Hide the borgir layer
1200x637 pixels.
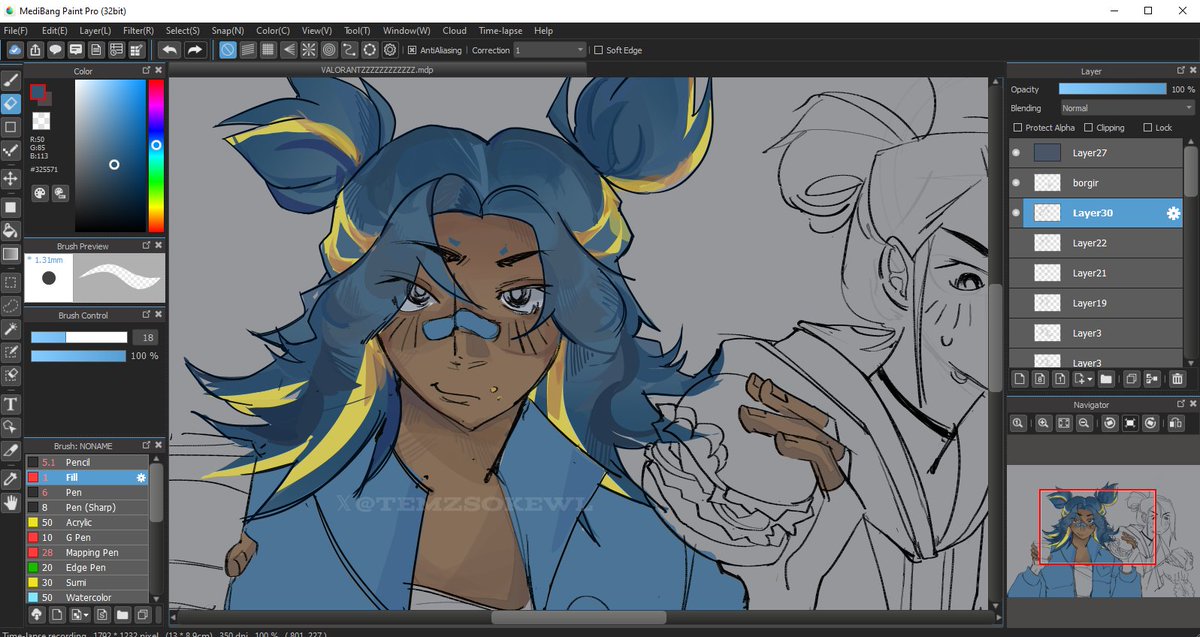[x=1016, y=183]
